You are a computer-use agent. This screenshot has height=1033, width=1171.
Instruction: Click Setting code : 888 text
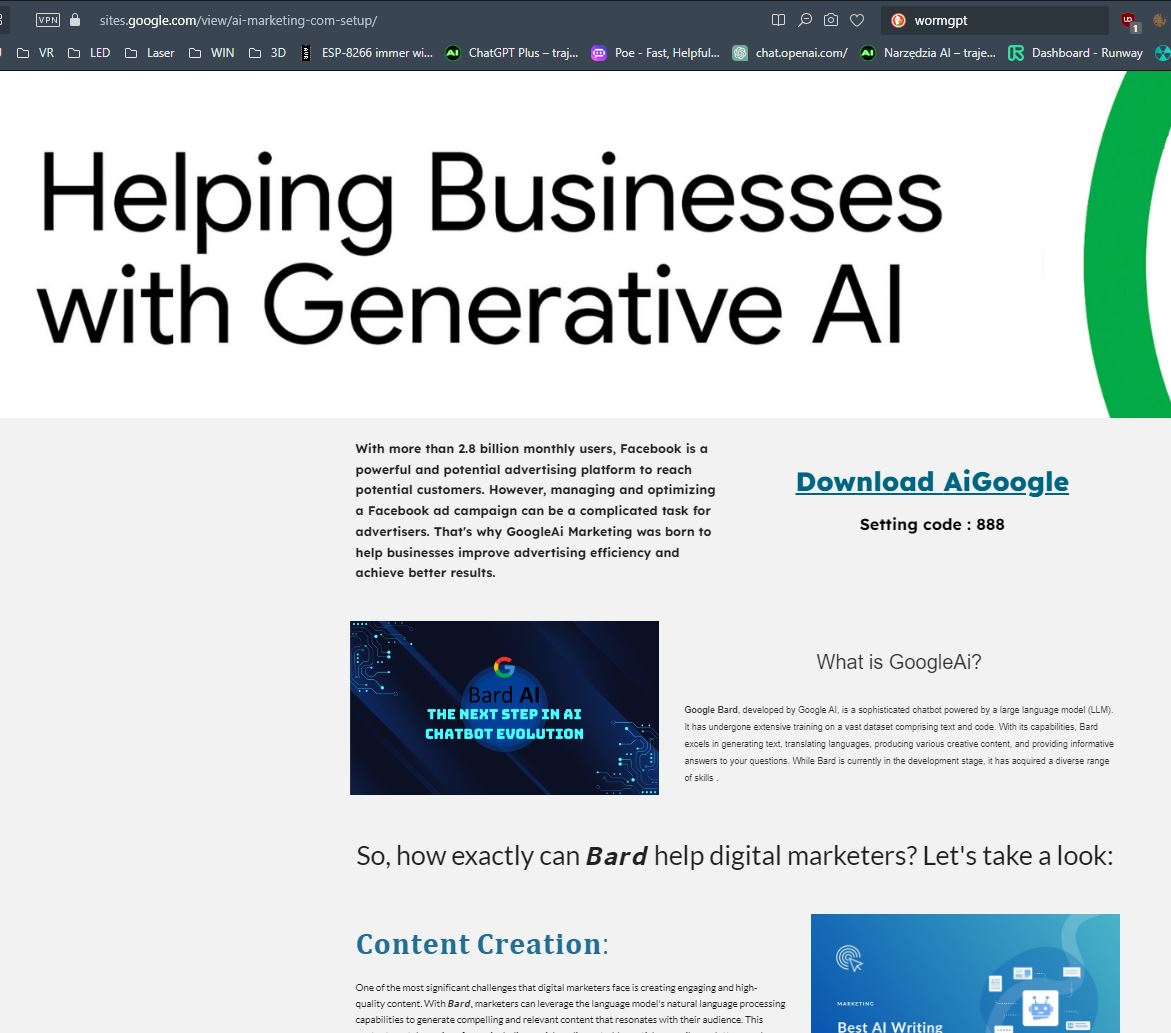click(932, 524)
